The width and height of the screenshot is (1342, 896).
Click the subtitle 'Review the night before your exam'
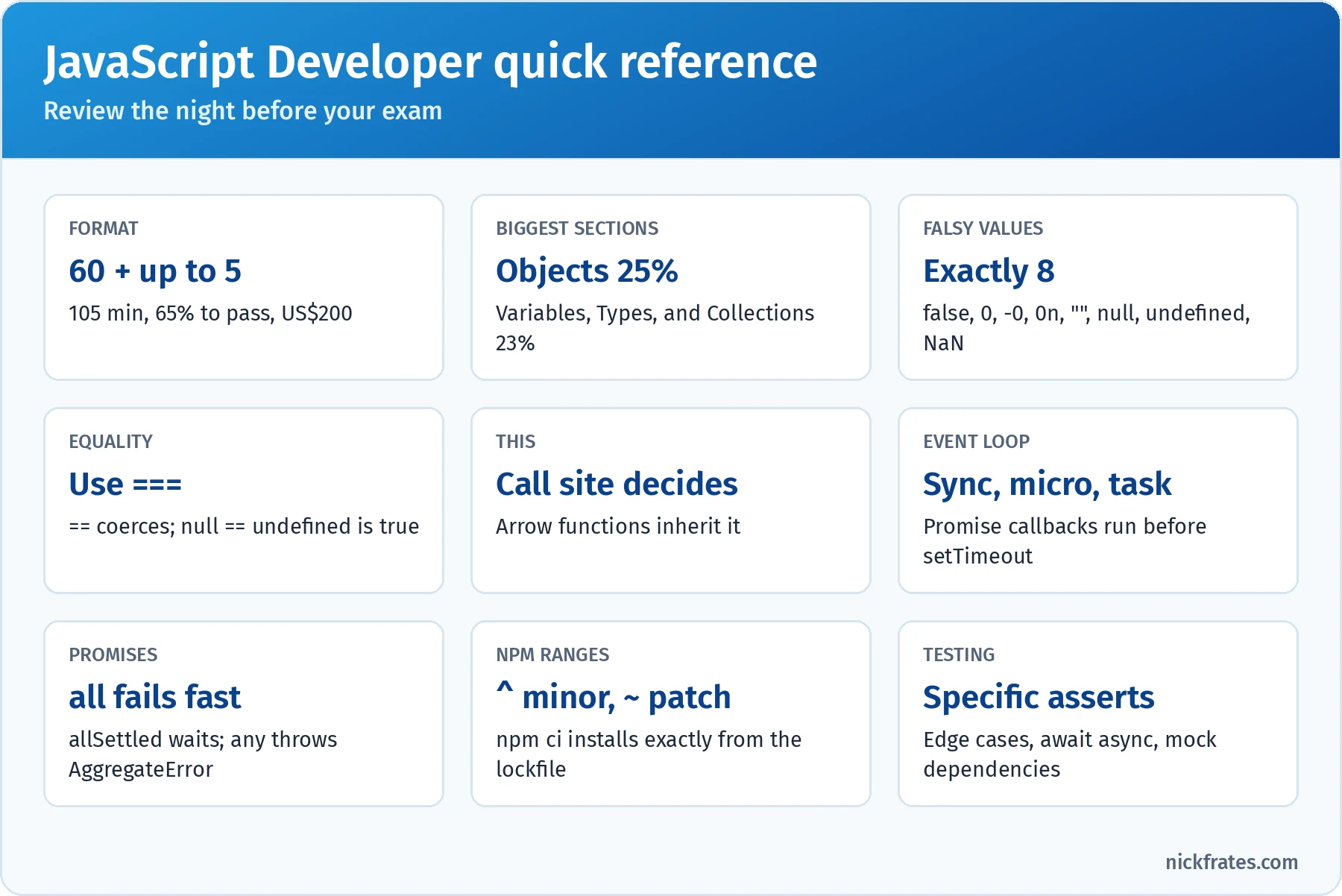pyautogui.click(x=242, y=111)
